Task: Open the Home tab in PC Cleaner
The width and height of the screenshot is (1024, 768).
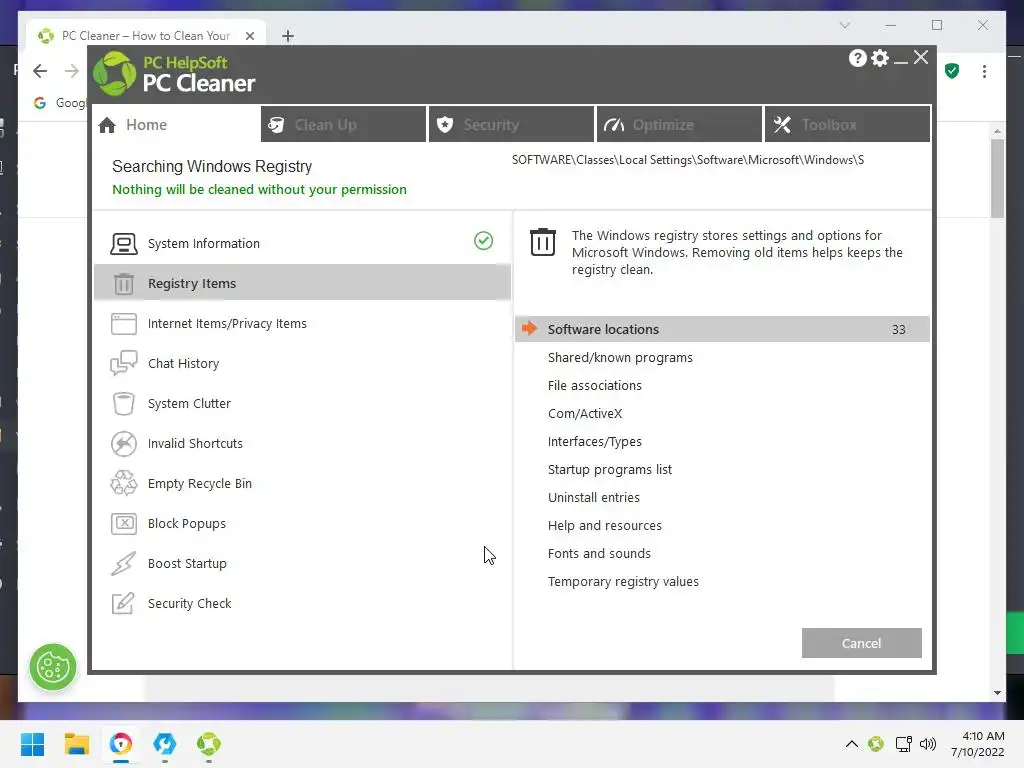Action: click(x=176, y=124)
